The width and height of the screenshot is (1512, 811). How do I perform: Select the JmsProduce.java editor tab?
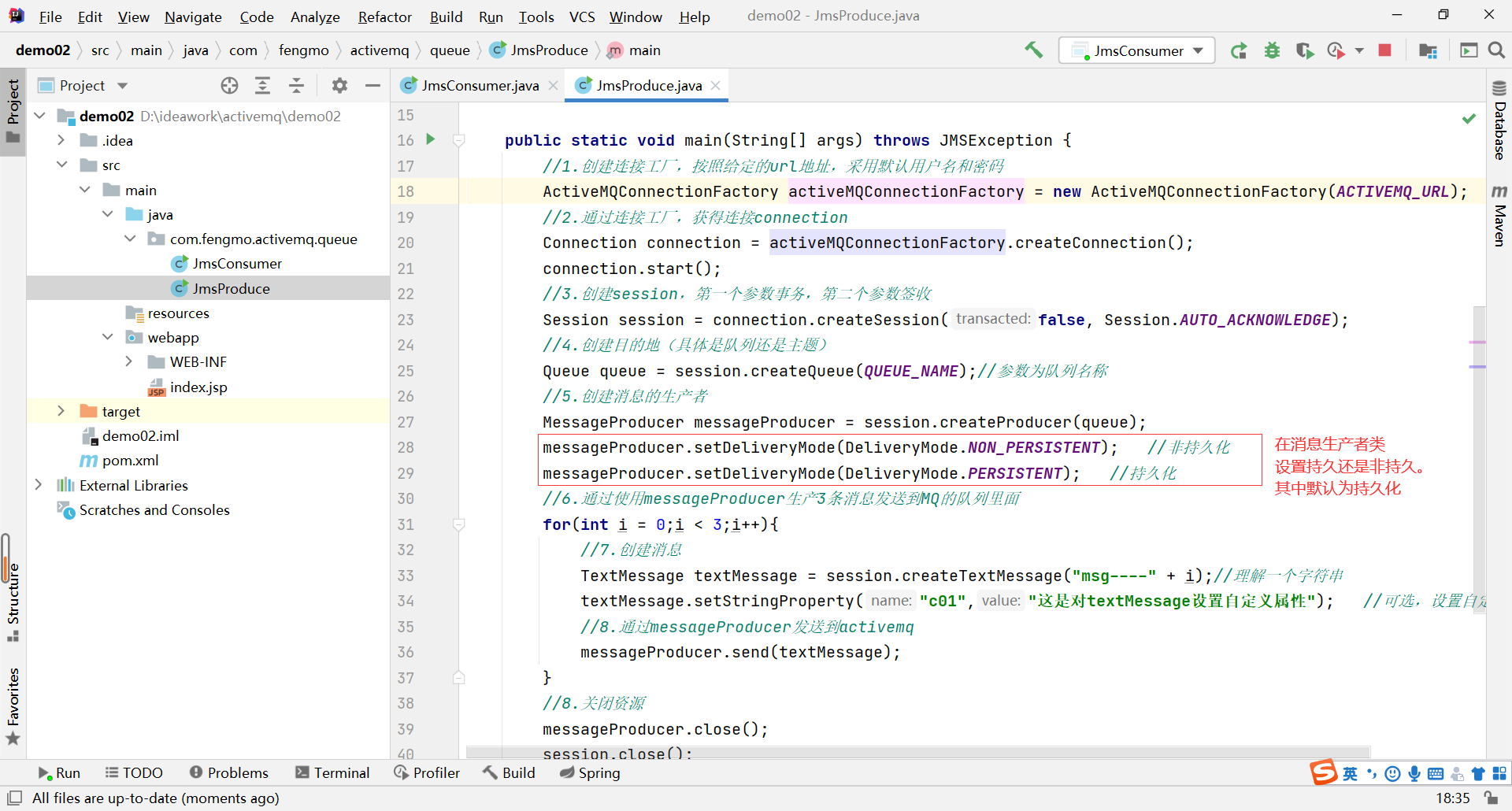[x=648, y=86]
